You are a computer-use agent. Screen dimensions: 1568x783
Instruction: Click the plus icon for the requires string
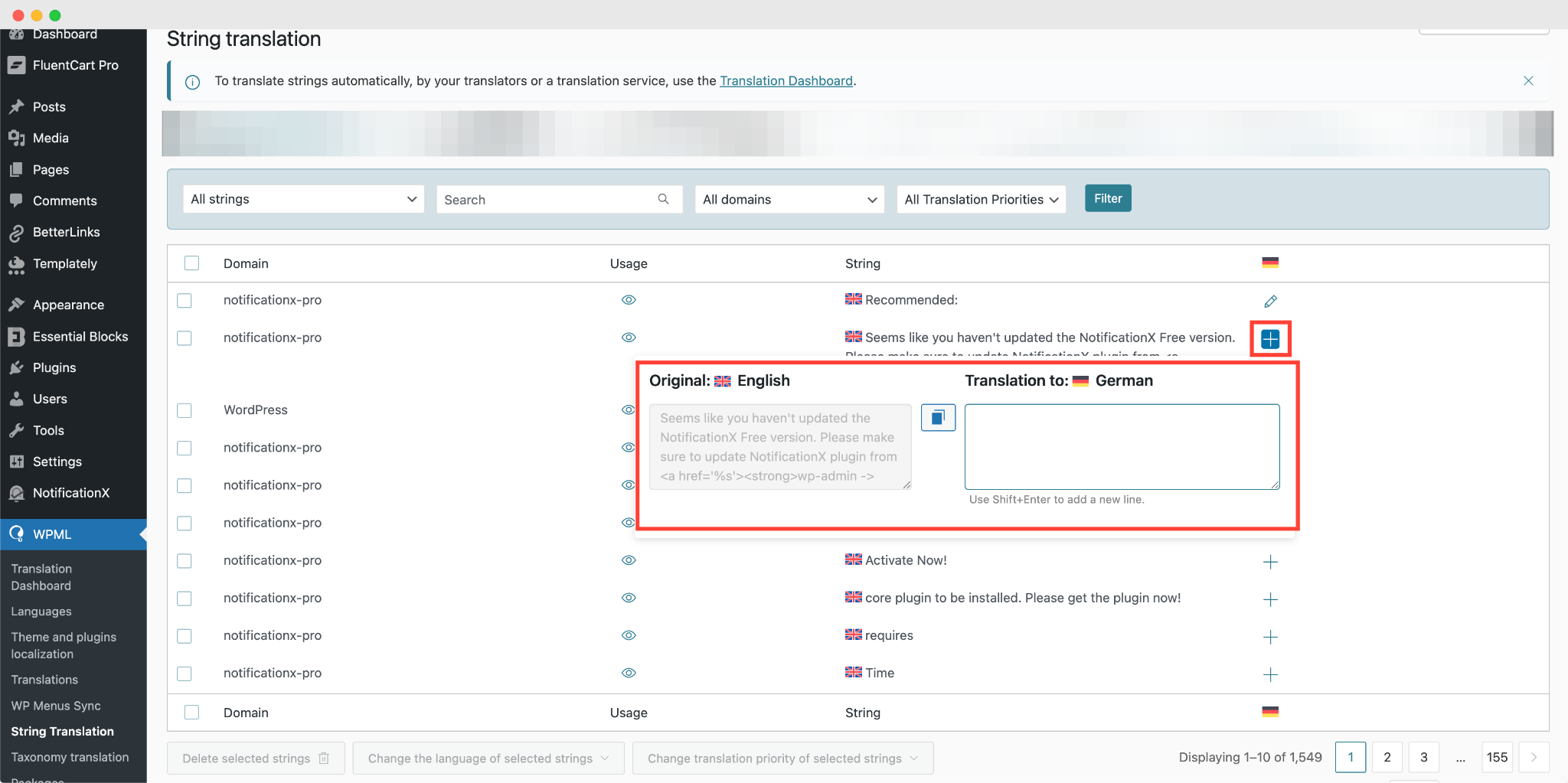[1270, 637]
